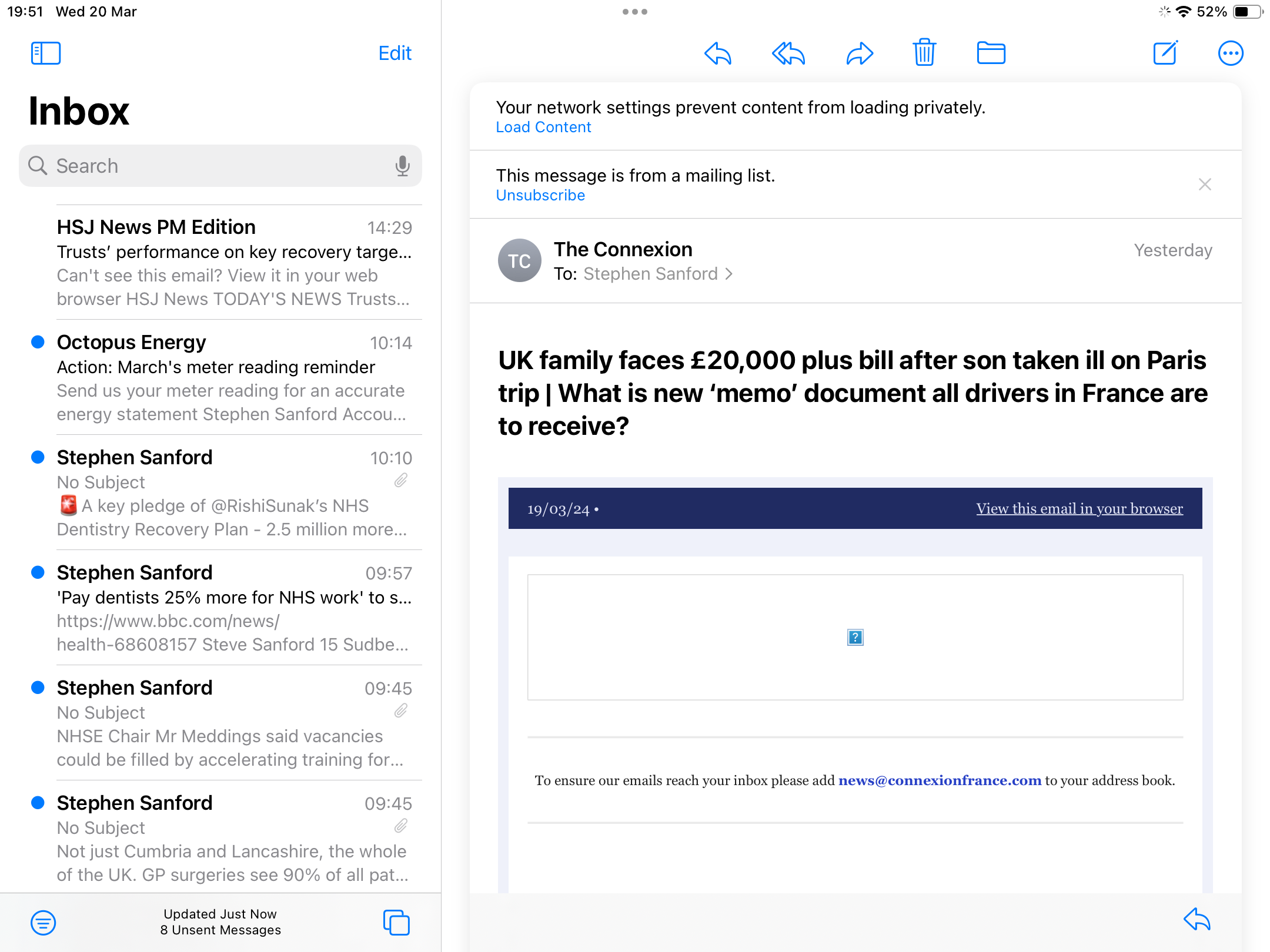Tap the Wi-Fi status icon
This screenshot has width=1270, height=952.
(1184, 12)
